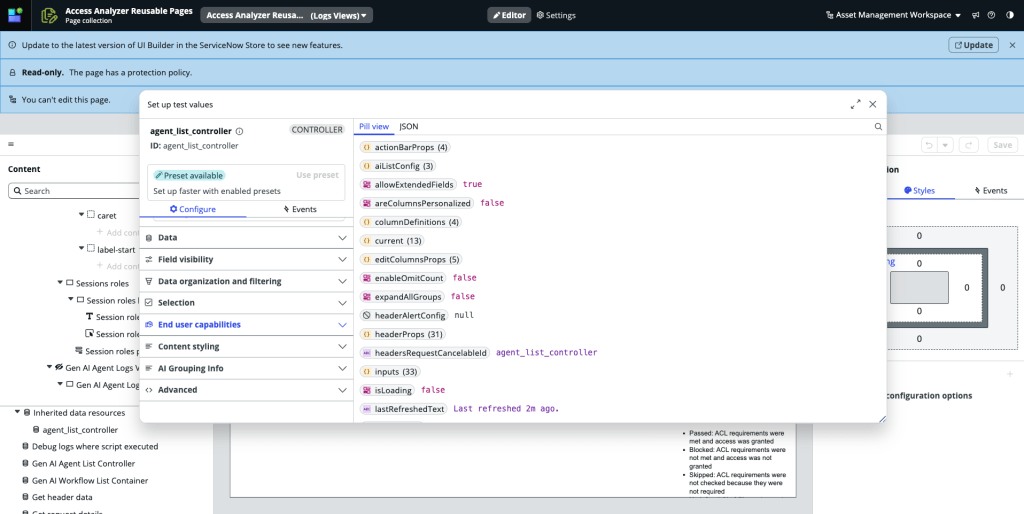Open the Styles tab in right panel
This screenshot has height=514, width=1024.
[x=920, y=191]
